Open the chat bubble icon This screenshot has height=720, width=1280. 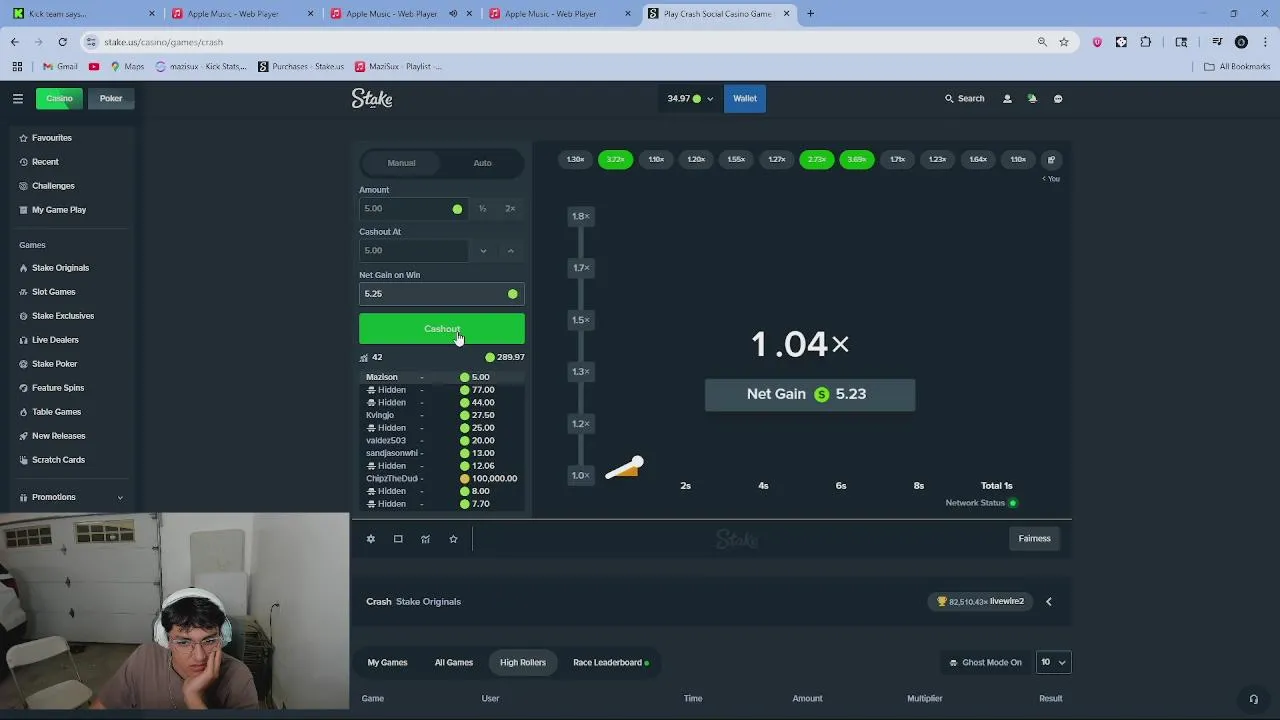click(x=1058, y=99)
